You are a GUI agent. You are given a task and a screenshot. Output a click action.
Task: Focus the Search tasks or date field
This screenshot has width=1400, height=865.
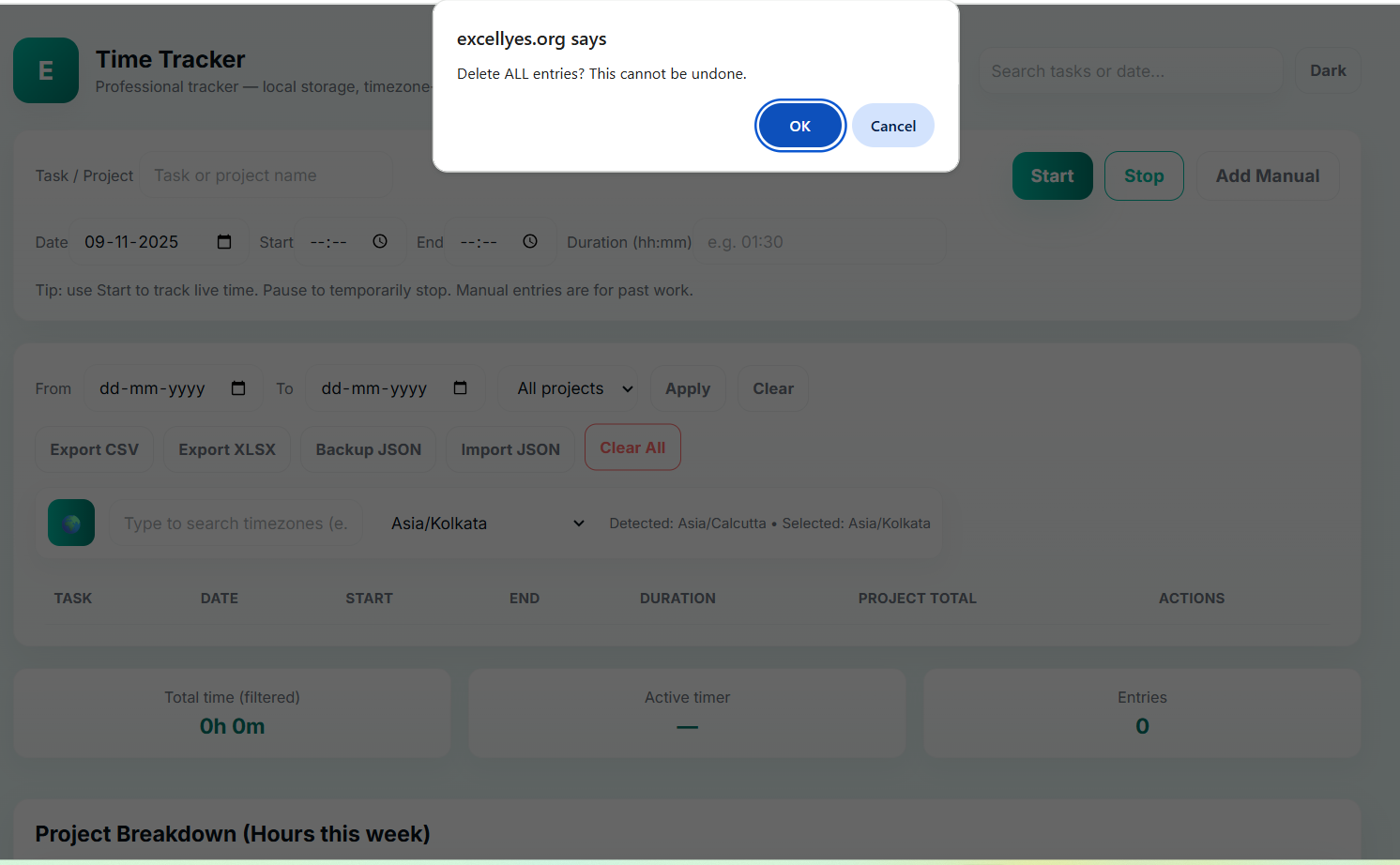pyautogui.click(x=1130, y=71)
